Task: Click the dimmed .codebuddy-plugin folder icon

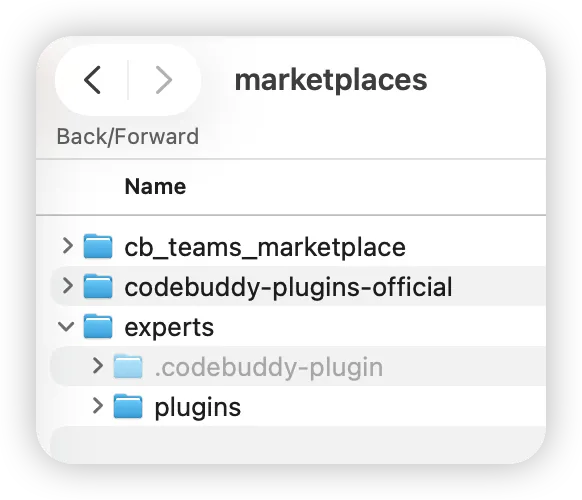Action: tap(128, 366)
